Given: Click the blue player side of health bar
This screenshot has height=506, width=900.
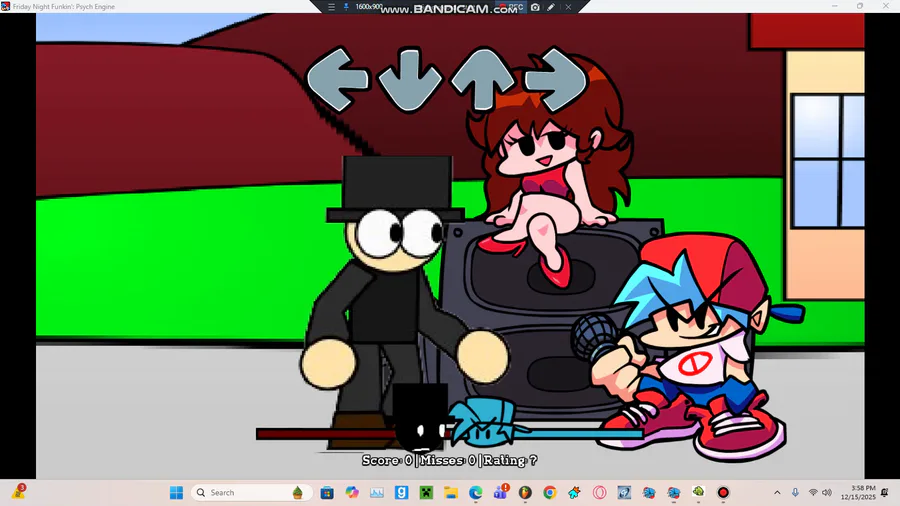Looking at the screenshot, I should click(x=579, y=434).
